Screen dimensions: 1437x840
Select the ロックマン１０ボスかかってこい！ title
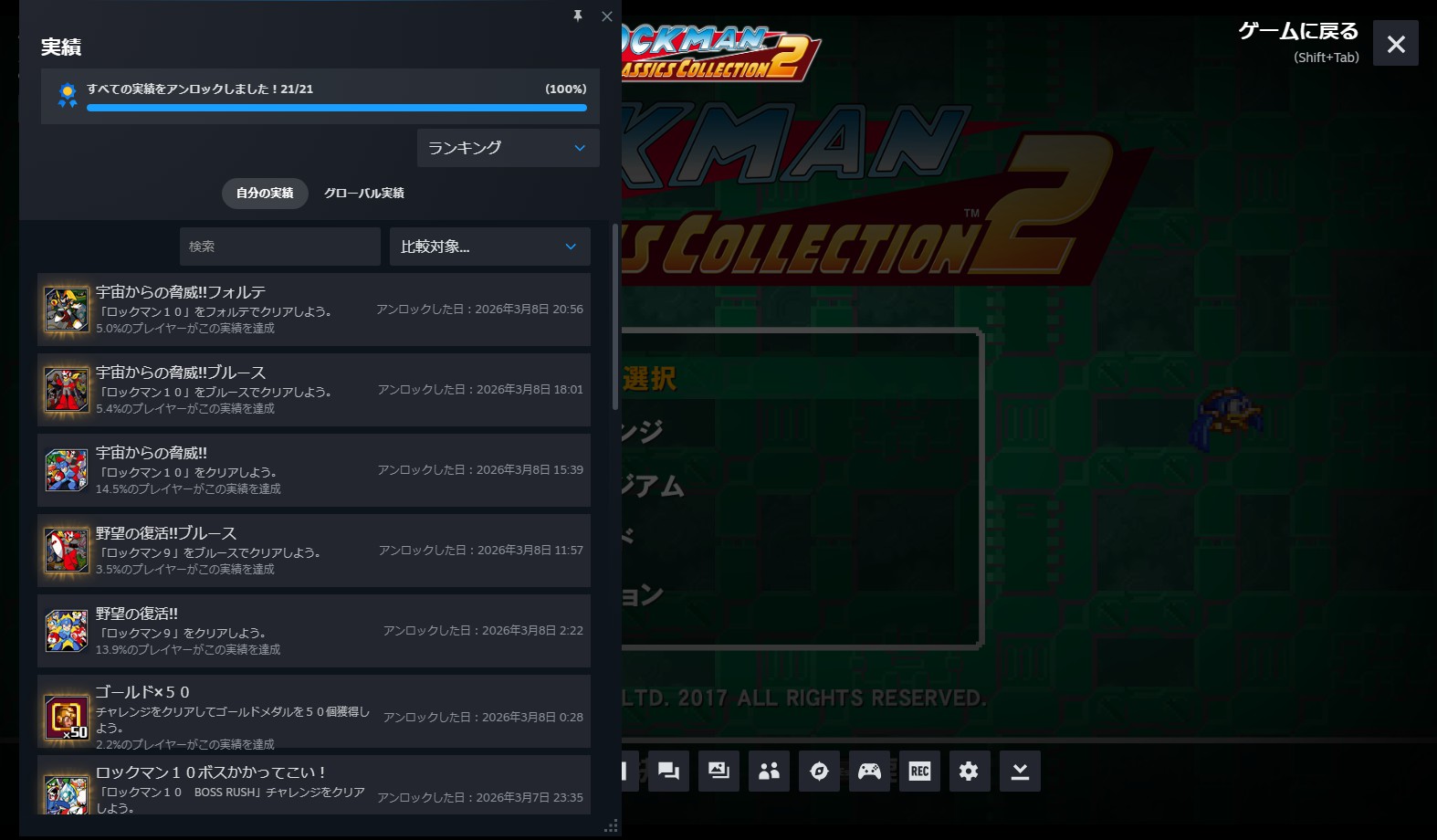click(x=211, y=772)
